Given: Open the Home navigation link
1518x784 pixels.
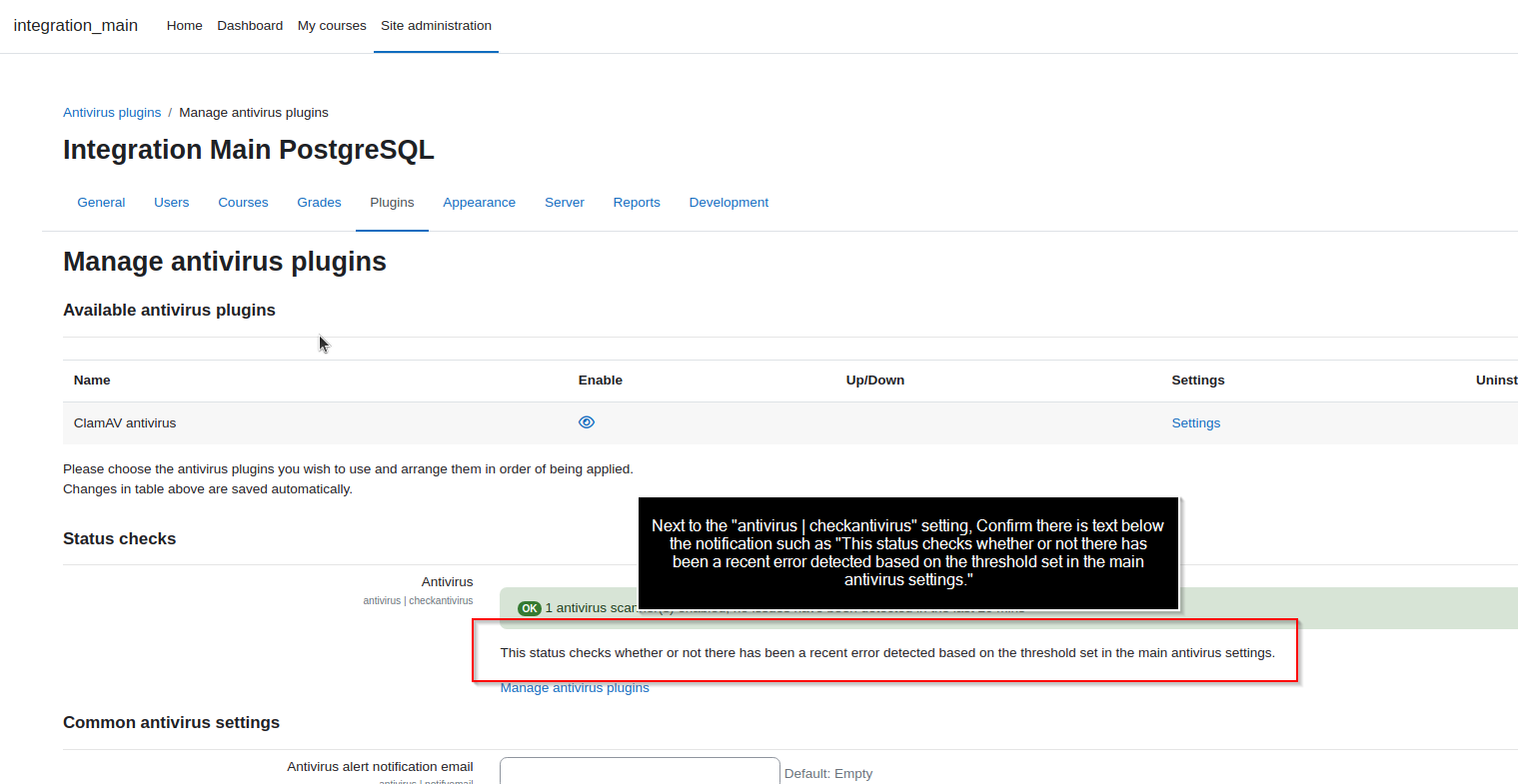Looking at the screenshot, I should pyautogui.click(x=184, y=26).
